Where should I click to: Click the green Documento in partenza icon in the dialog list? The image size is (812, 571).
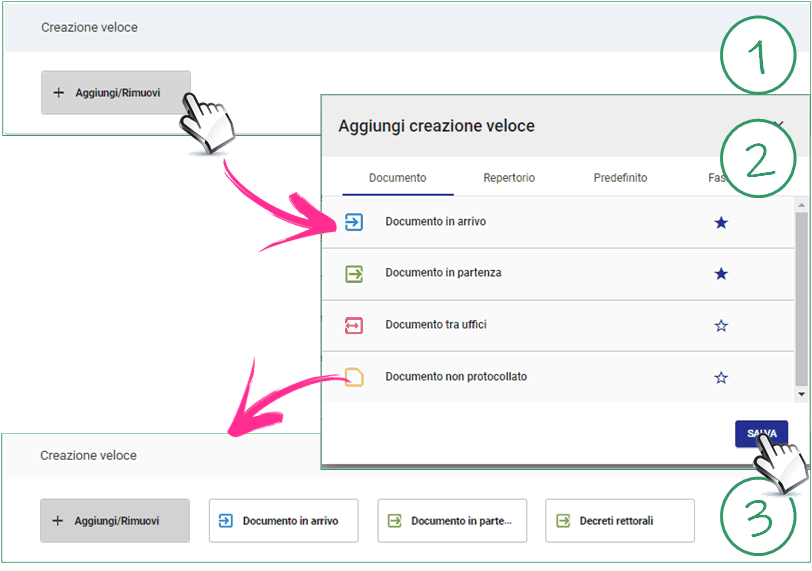[x=354, y=273]
